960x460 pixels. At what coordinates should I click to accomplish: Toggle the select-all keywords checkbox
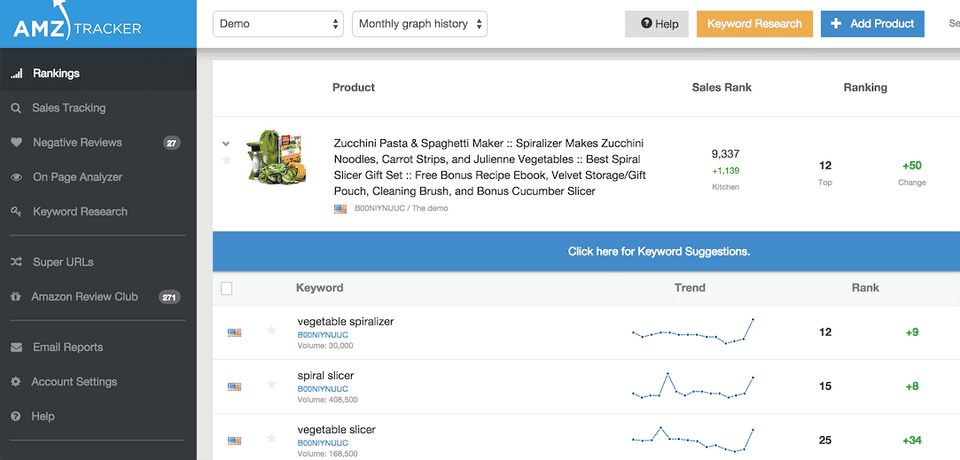pos(226,288)
